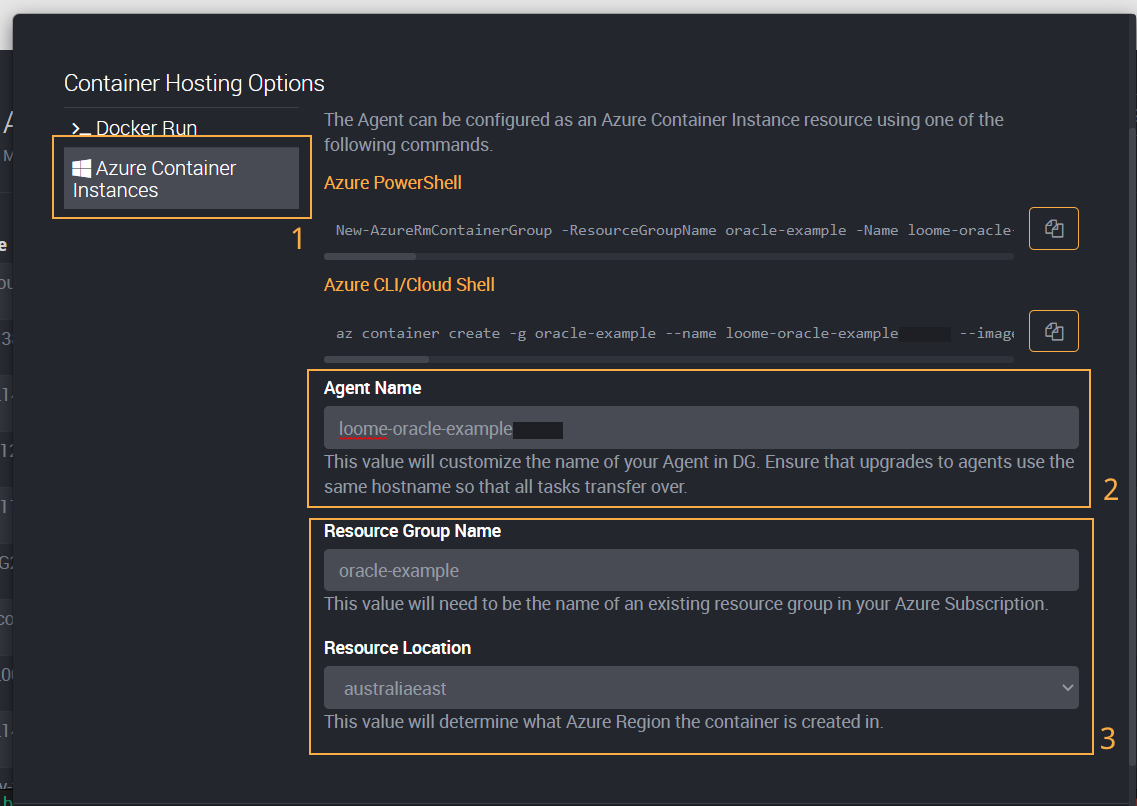Click the Resource Group Name input field

[x=701, y=570]
